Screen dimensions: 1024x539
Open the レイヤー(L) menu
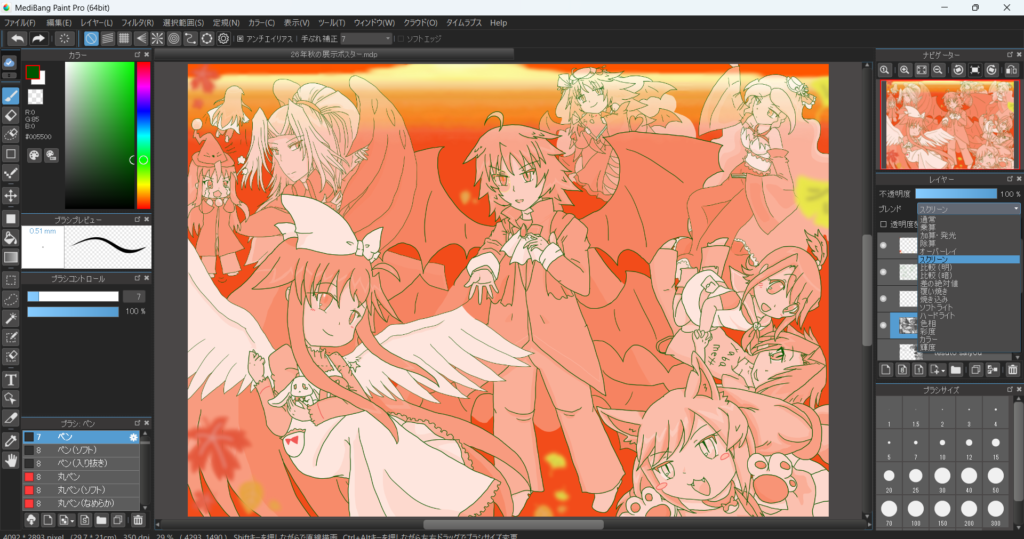(x=97, y=23)
